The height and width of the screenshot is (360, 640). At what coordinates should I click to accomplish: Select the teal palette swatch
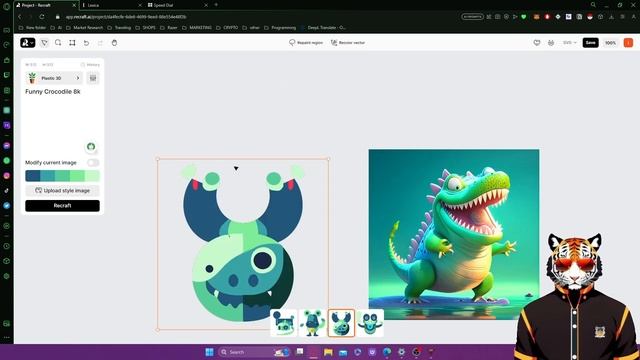(47, 176)
